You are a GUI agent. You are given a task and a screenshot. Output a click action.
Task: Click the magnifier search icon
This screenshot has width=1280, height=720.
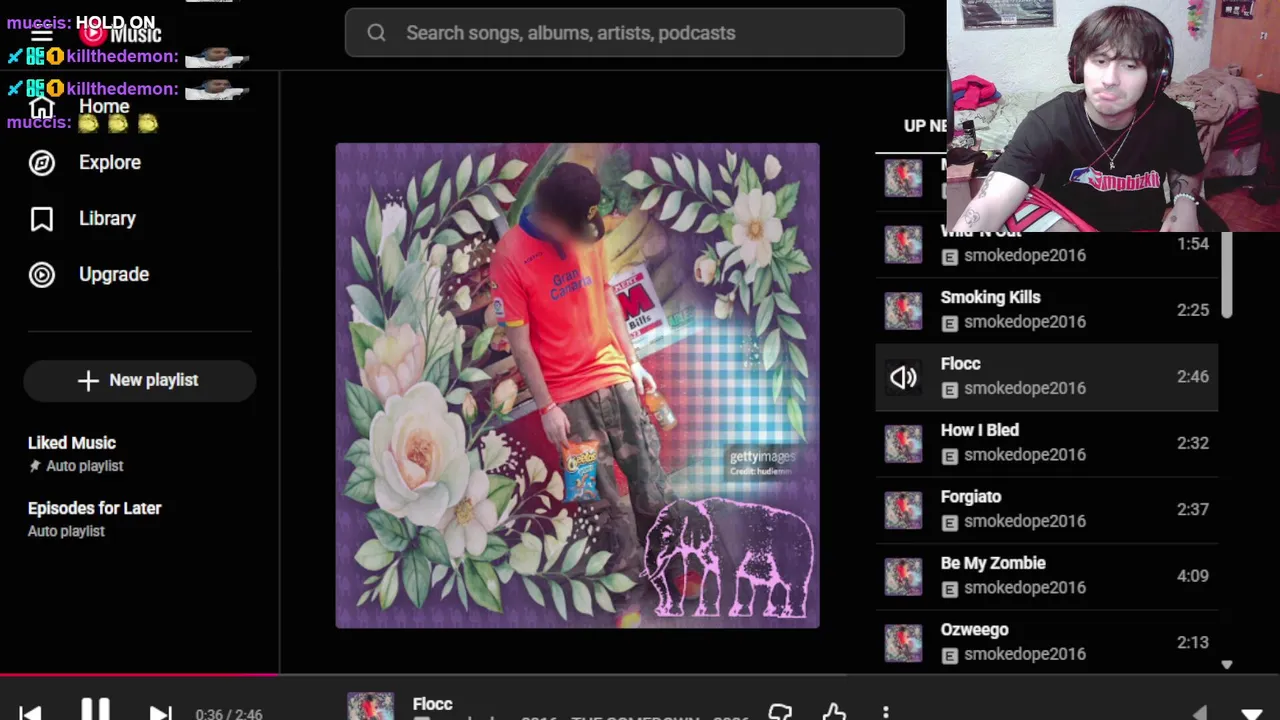(376, 33)
